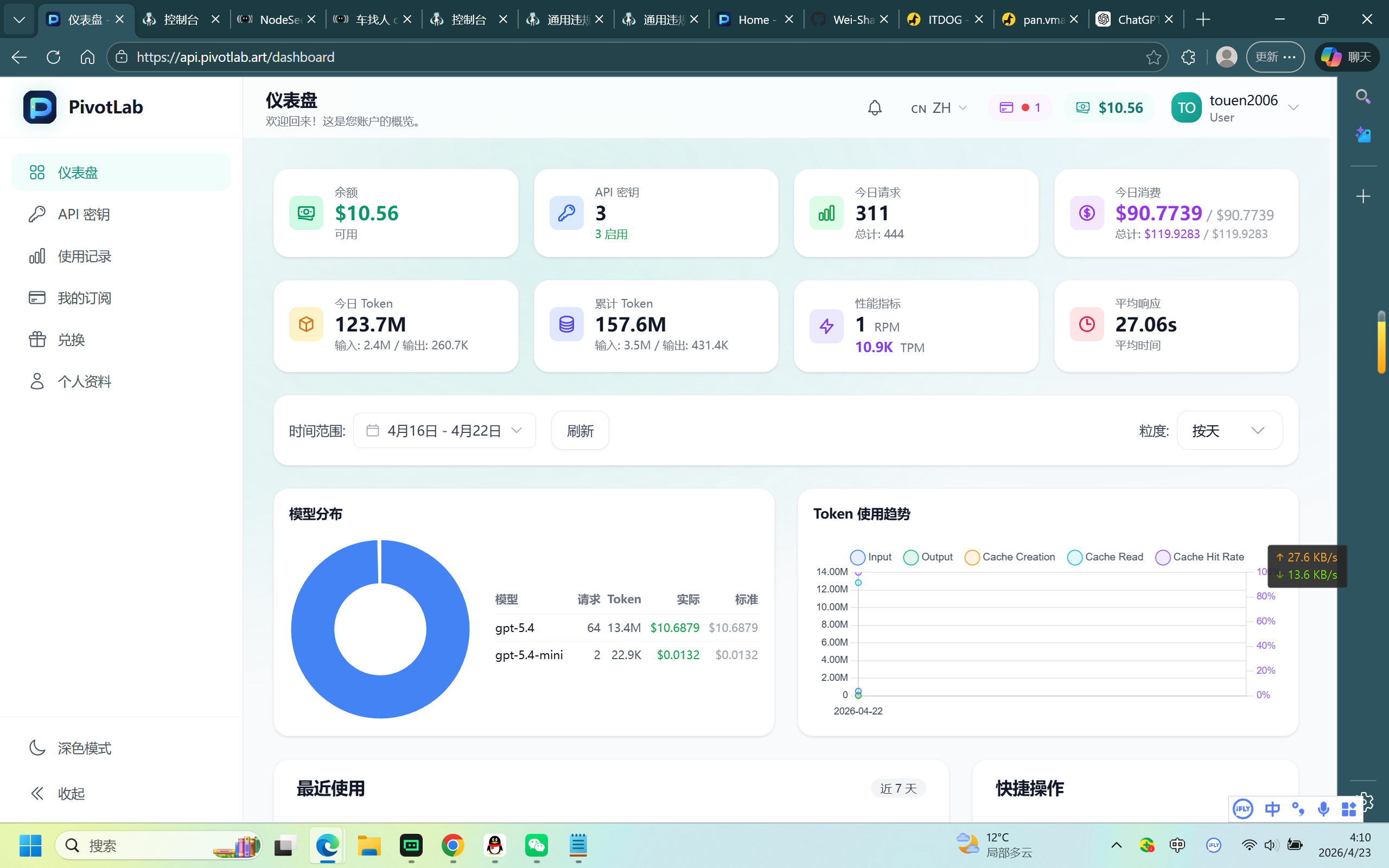Toggle Cache Creation legend series
This screenshot has width=1389, height=868.
pos(1010,557)
